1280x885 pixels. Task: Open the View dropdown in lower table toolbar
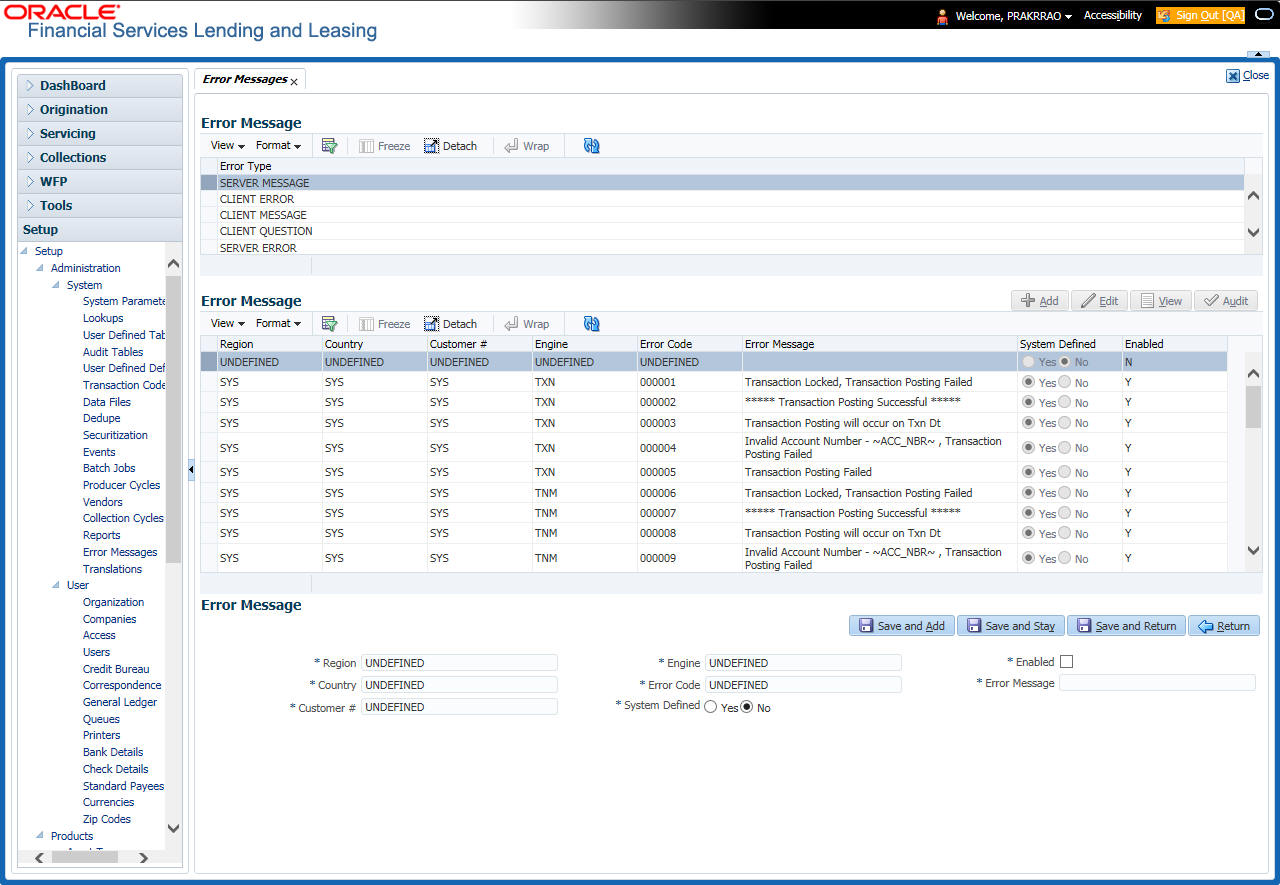point(227,324)
